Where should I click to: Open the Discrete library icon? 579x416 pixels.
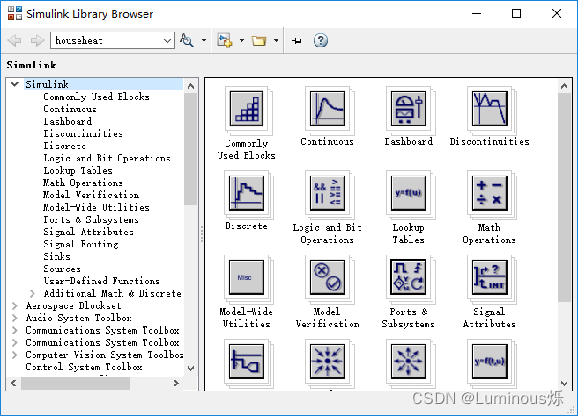coord(246,193)
